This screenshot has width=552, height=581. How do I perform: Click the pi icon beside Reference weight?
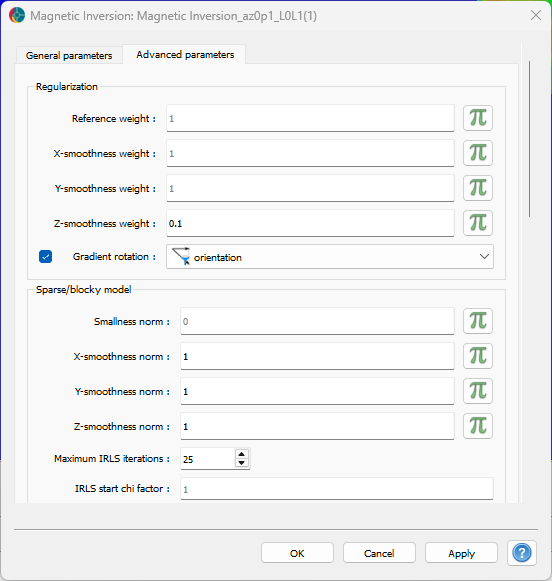coord(478,118)
